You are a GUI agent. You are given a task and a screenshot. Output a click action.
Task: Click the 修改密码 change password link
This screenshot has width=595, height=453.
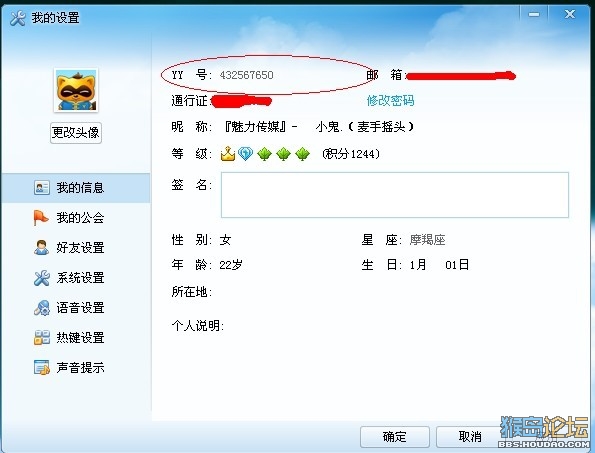click(390, 101)
